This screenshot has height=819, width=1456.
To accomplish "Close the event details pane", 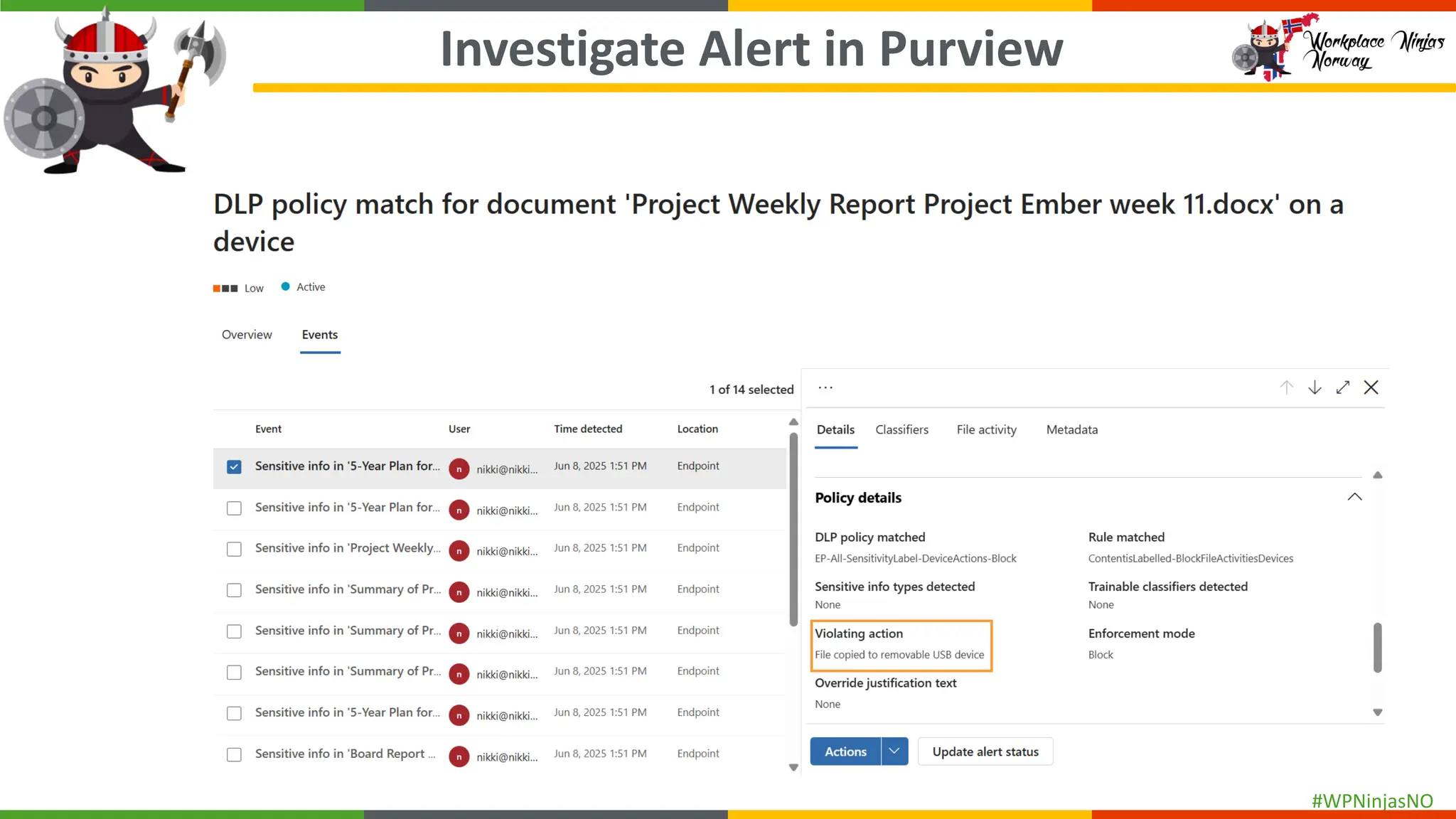I will 1371,387.
